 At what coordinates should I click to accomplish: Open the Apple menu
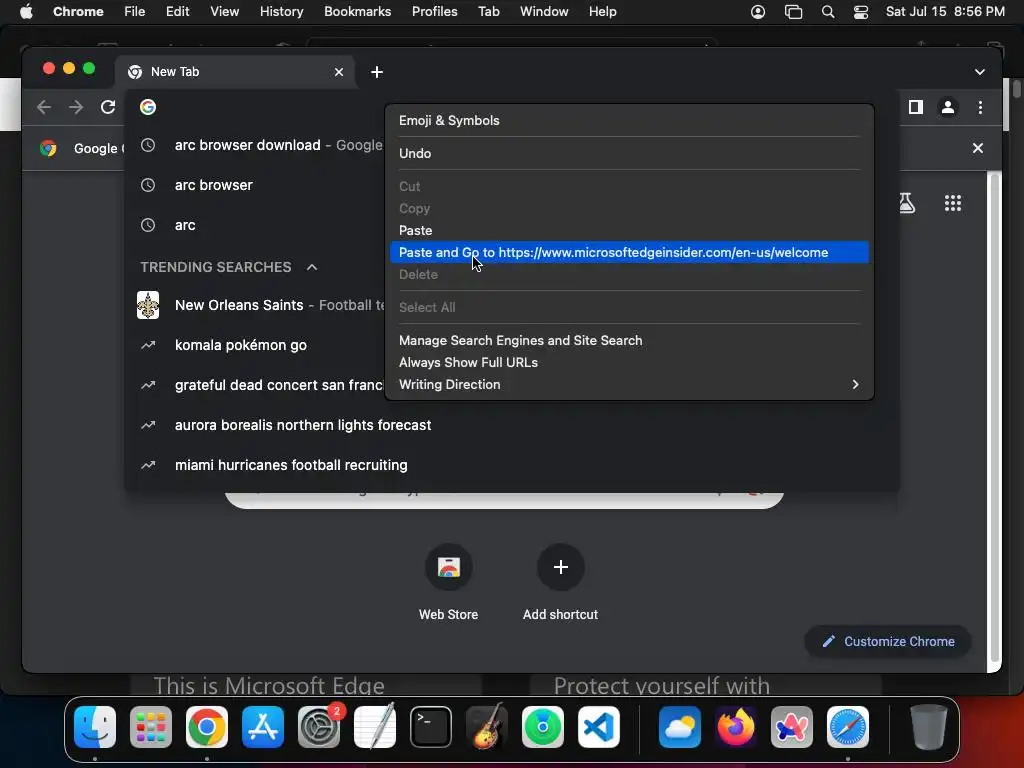coord(26,12)
